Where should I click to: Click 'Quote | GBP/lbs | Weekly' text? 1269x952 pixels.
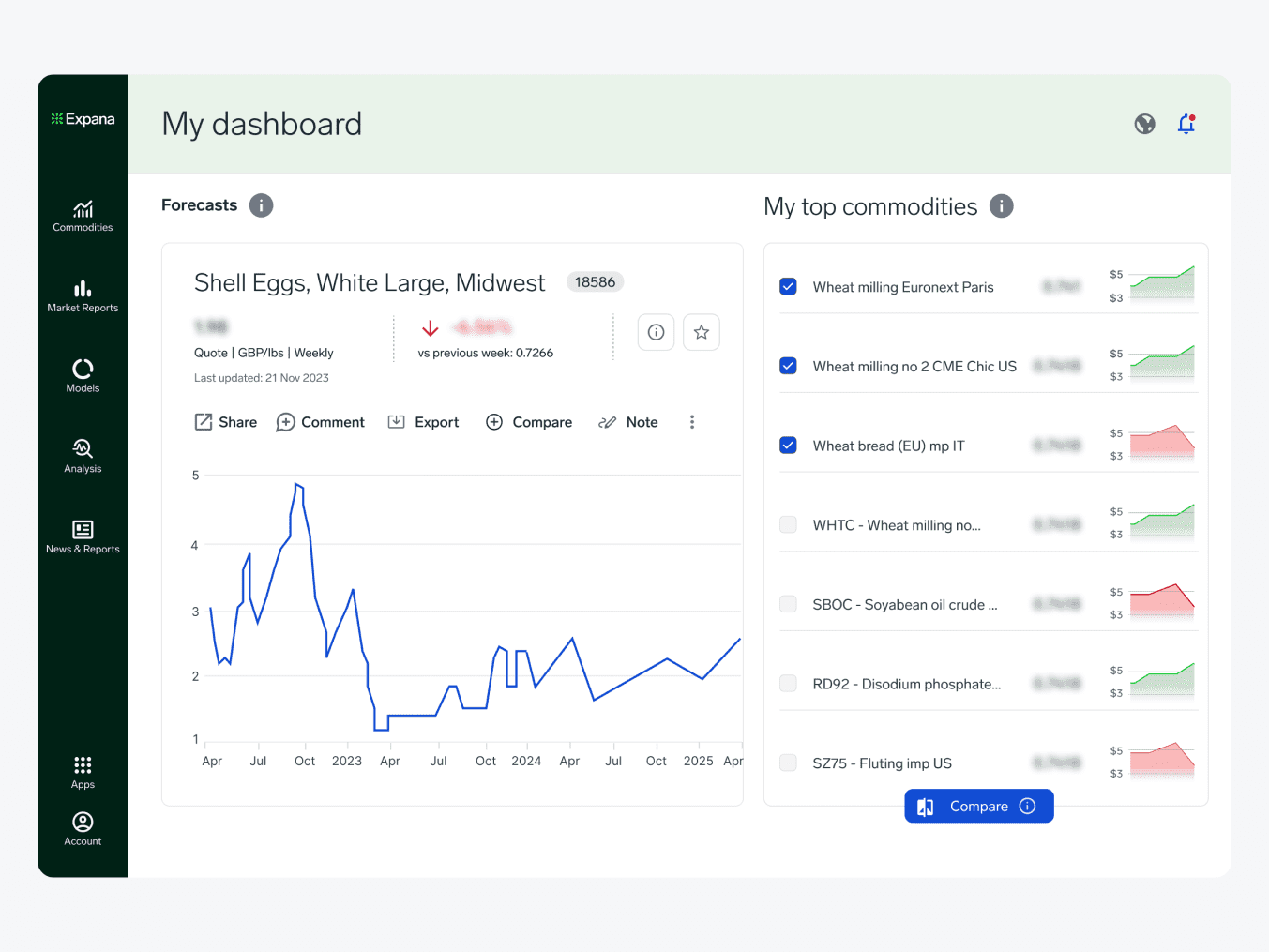[x=264, y=354]
